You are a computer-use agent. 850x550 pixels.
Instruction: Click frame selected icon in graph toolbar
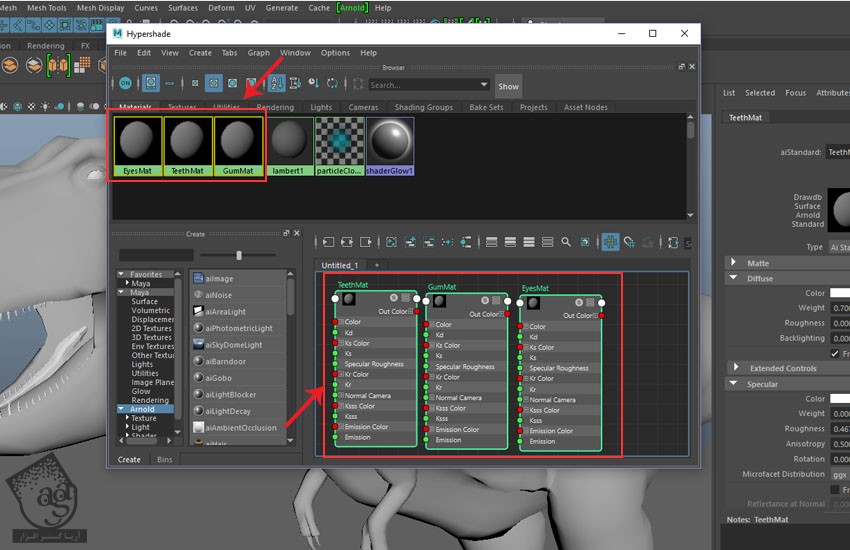pyautogui.click(x=391, y=242)
